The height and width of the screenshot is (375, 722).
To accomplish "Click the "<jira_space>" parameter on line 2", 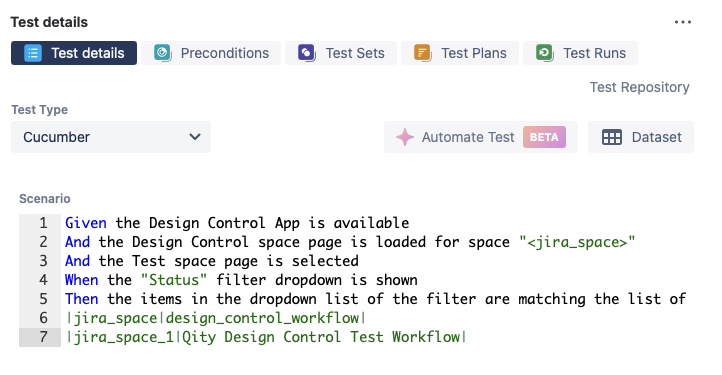I will pyautogui.click(x=577, y=242).
